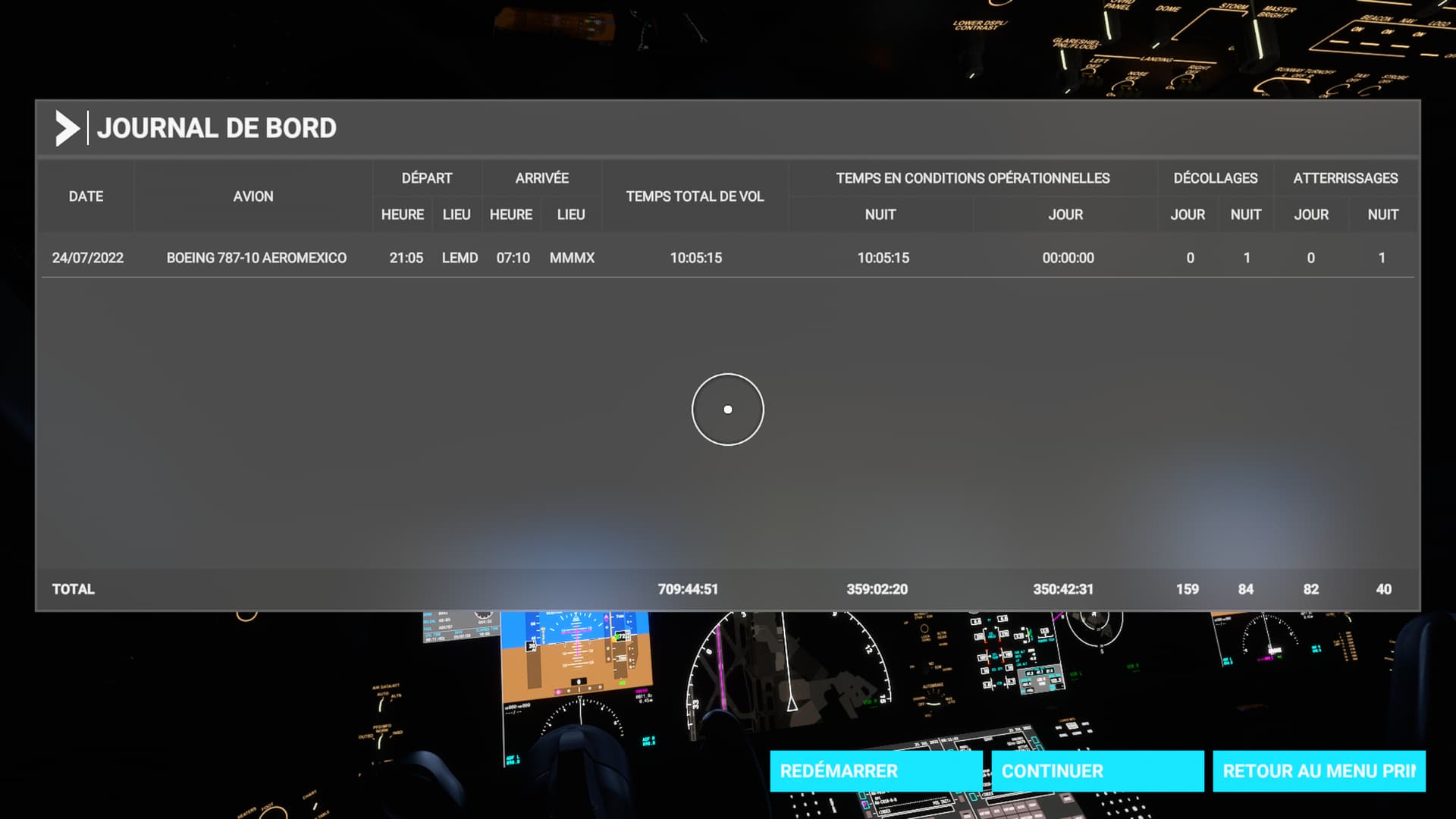Click the Avion column header
The width and height of the screenshot is (1456, 819).
(253, 196)
